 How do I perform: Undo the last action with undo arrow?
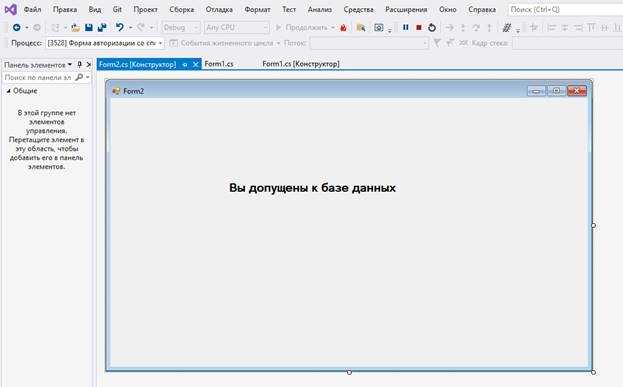(x=120, y=27)
